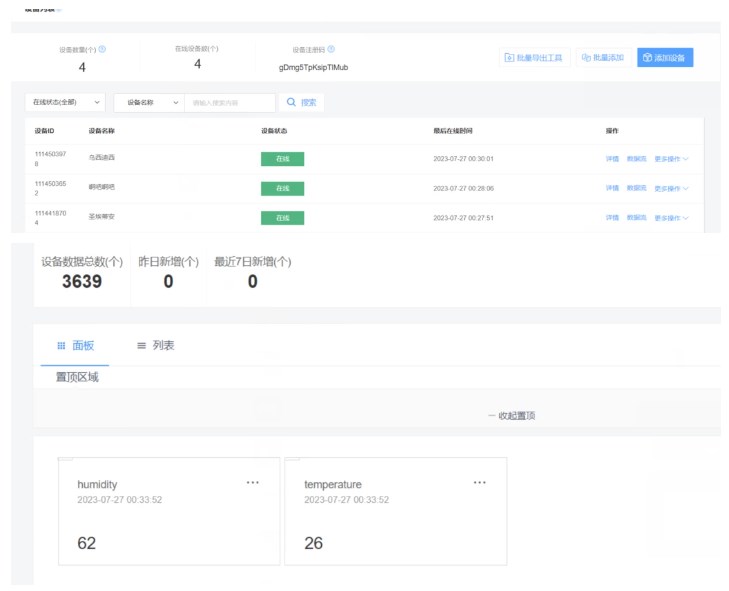
Task: Open the 批量导出工具 batch export tool
Action: tap(534, 58)
